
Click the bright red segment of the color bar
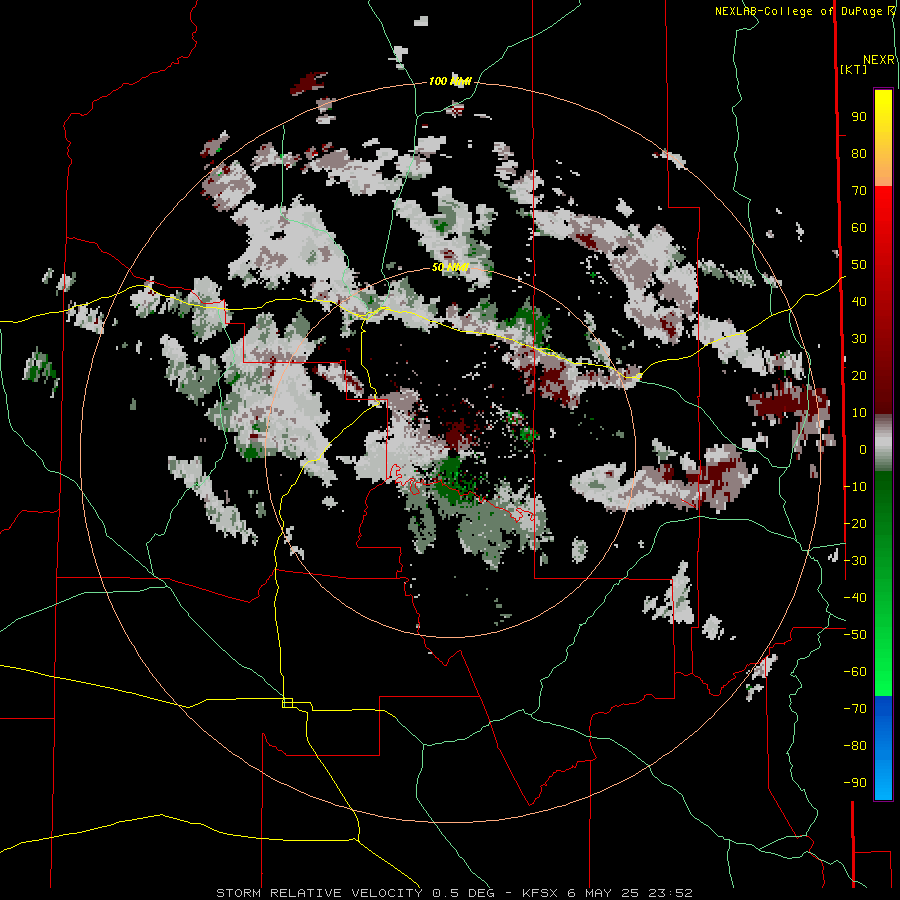tap(883, 212)
